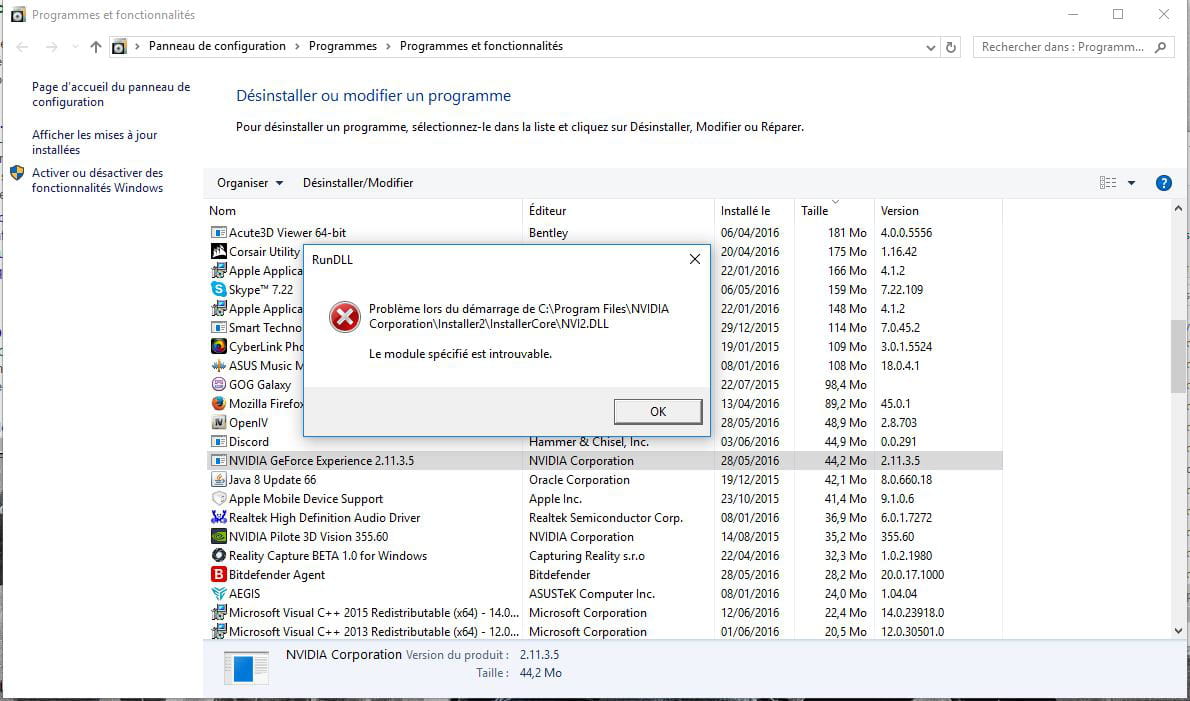Click the Realtek High Definition Audio Driver icon
This screenshot has width=1190, height=701.
(219, 517)
